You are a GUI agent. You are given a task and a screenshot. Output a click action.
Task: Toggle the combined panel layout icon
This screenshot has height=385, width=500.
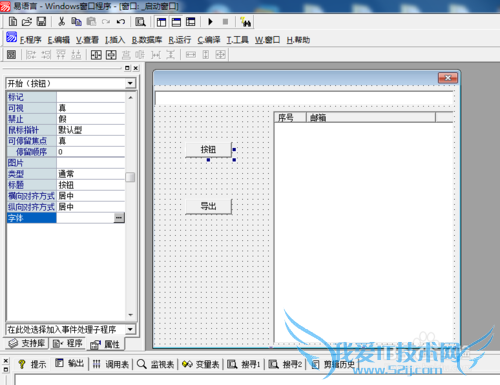pos(191,22)
